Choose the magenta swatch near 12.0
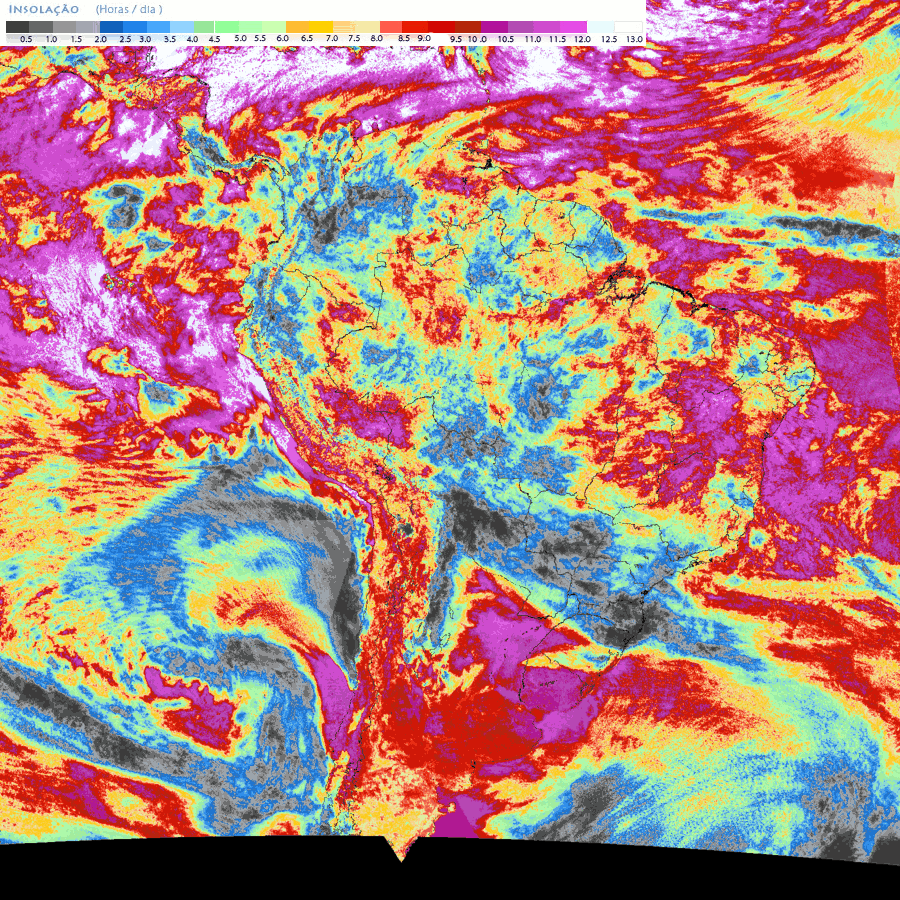900x900 pixels. 574,27
